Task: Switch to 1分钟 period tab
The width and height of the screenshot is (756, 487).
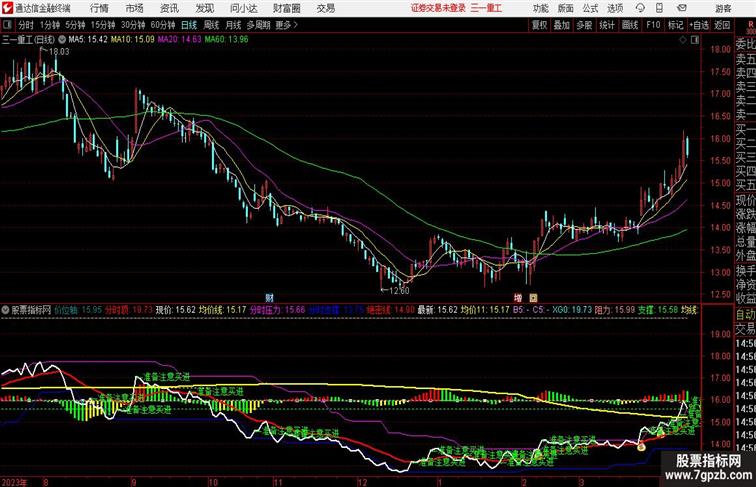Action: click(50, 25)
